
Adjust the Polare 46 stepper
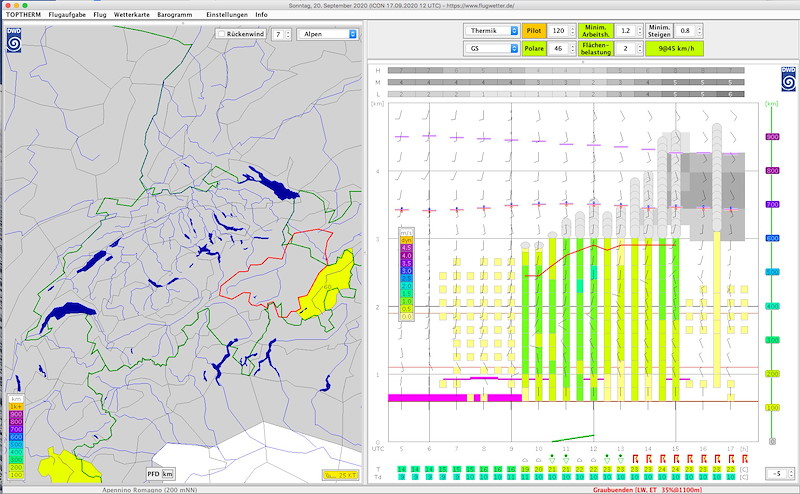point(572,48)
